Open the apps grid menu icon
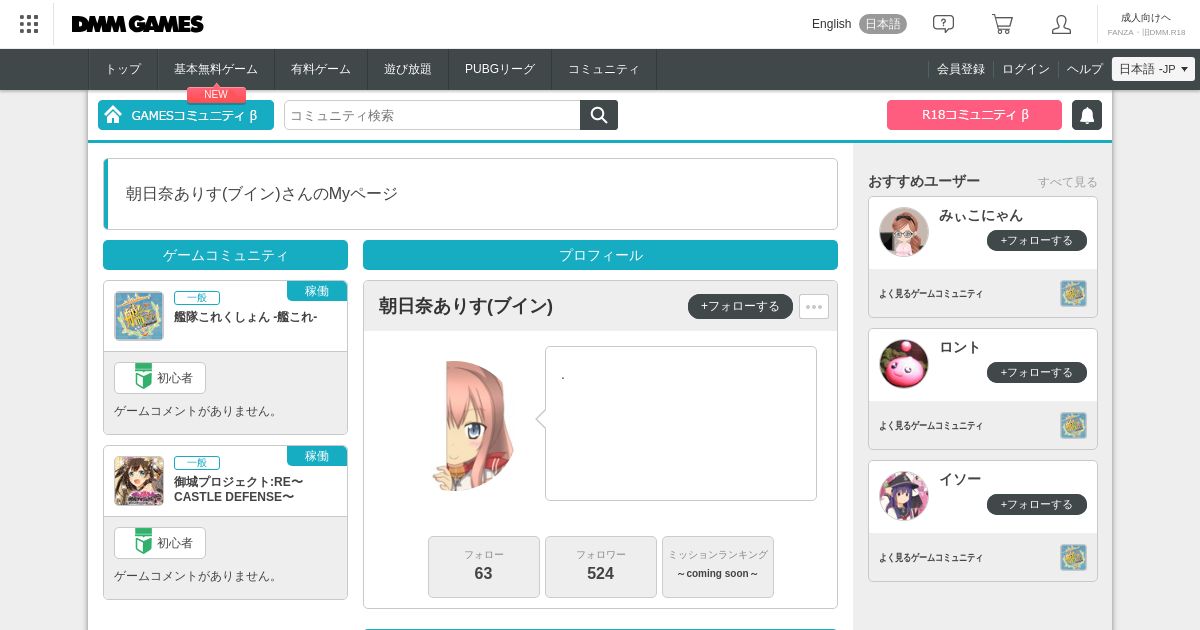The image size is (1200, 630). [29, 24]
